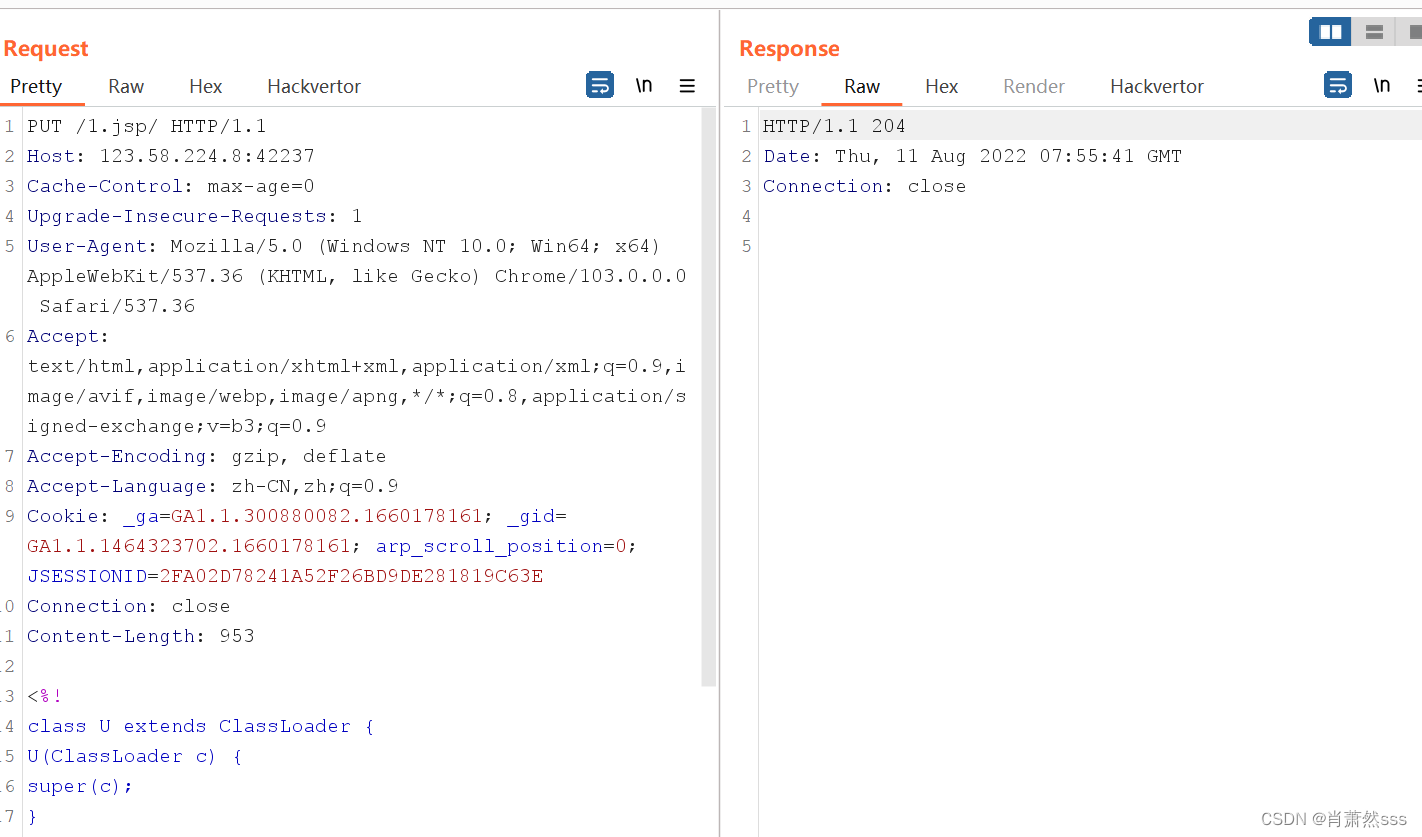Switch Response view to Hex tab
The height and width of the screenshot is (837, 1422).
[942, 86]
